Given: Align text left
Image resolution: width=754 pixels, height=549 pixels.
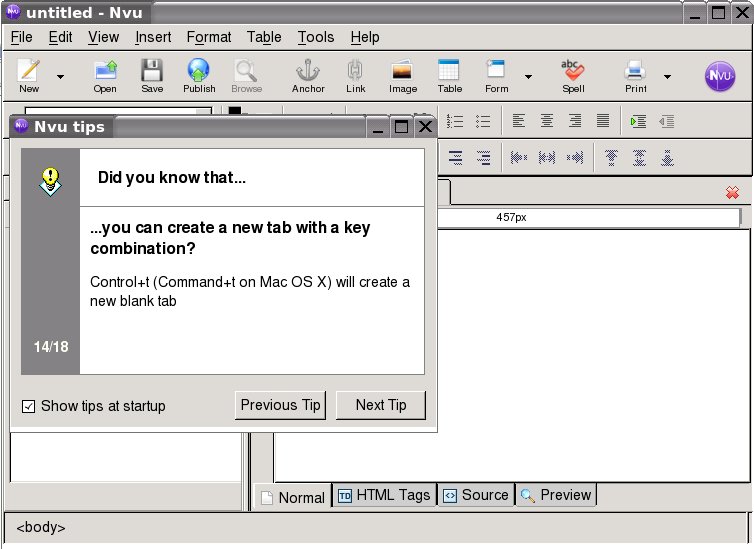Looking at the screenshot, I should (518, 121).
